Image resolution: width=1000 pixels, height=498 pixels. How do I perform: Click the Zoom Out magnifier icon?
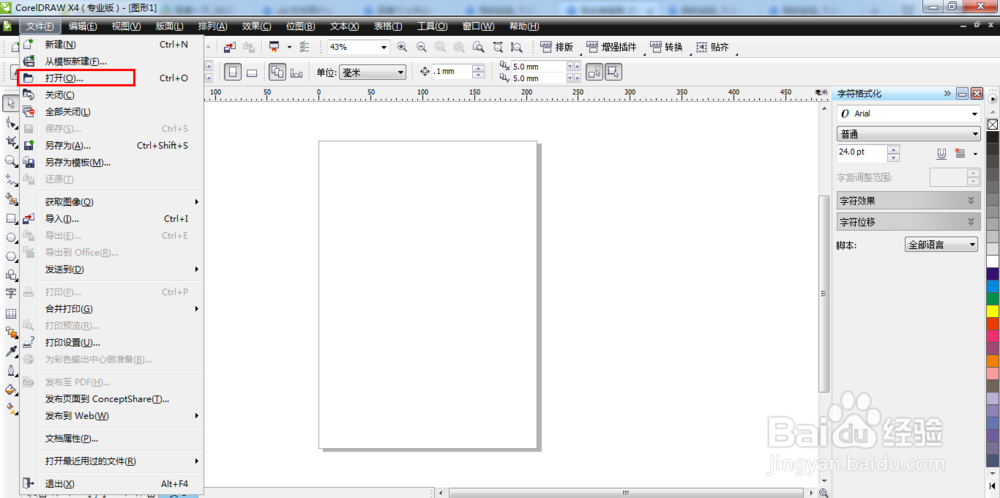pos(421,47)
